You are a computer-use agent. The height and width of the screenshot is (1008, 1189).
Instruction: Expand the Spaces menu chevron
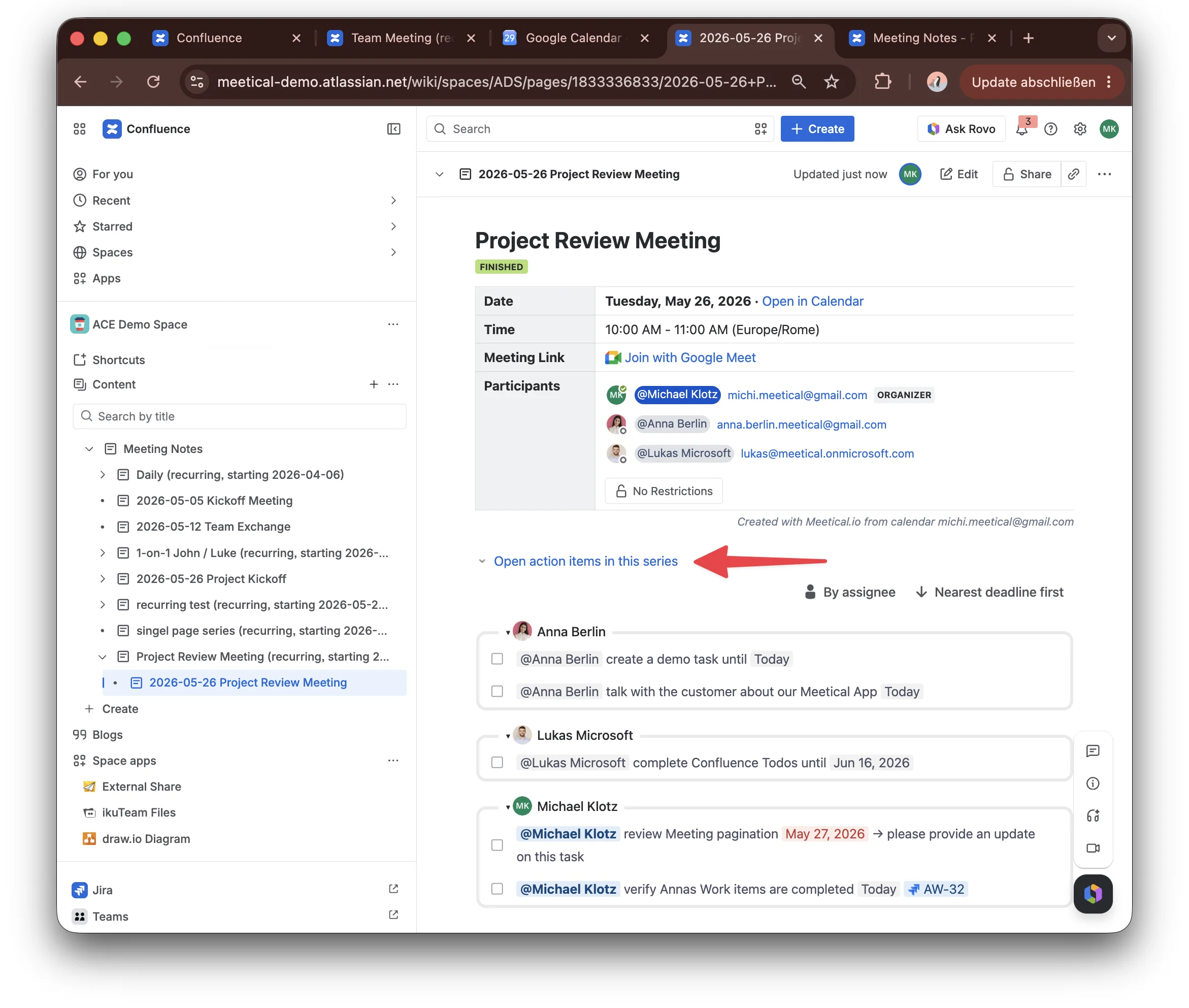393,252
